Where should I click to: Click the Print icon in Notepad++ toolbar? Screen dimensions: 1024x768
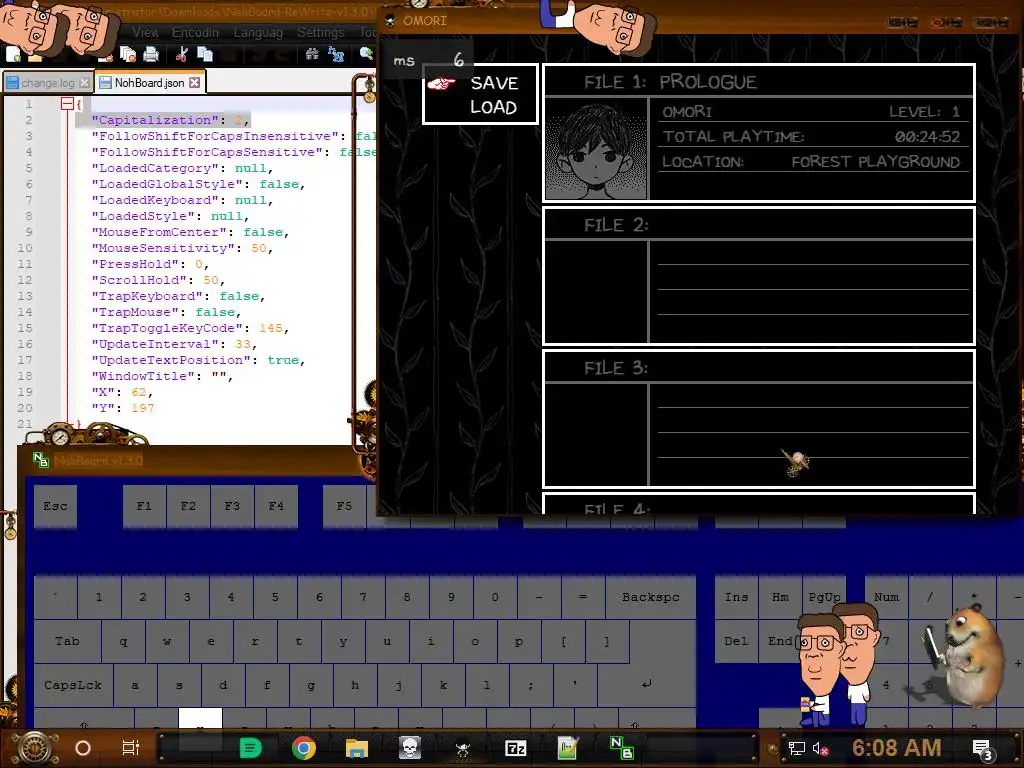pos(151,55)
